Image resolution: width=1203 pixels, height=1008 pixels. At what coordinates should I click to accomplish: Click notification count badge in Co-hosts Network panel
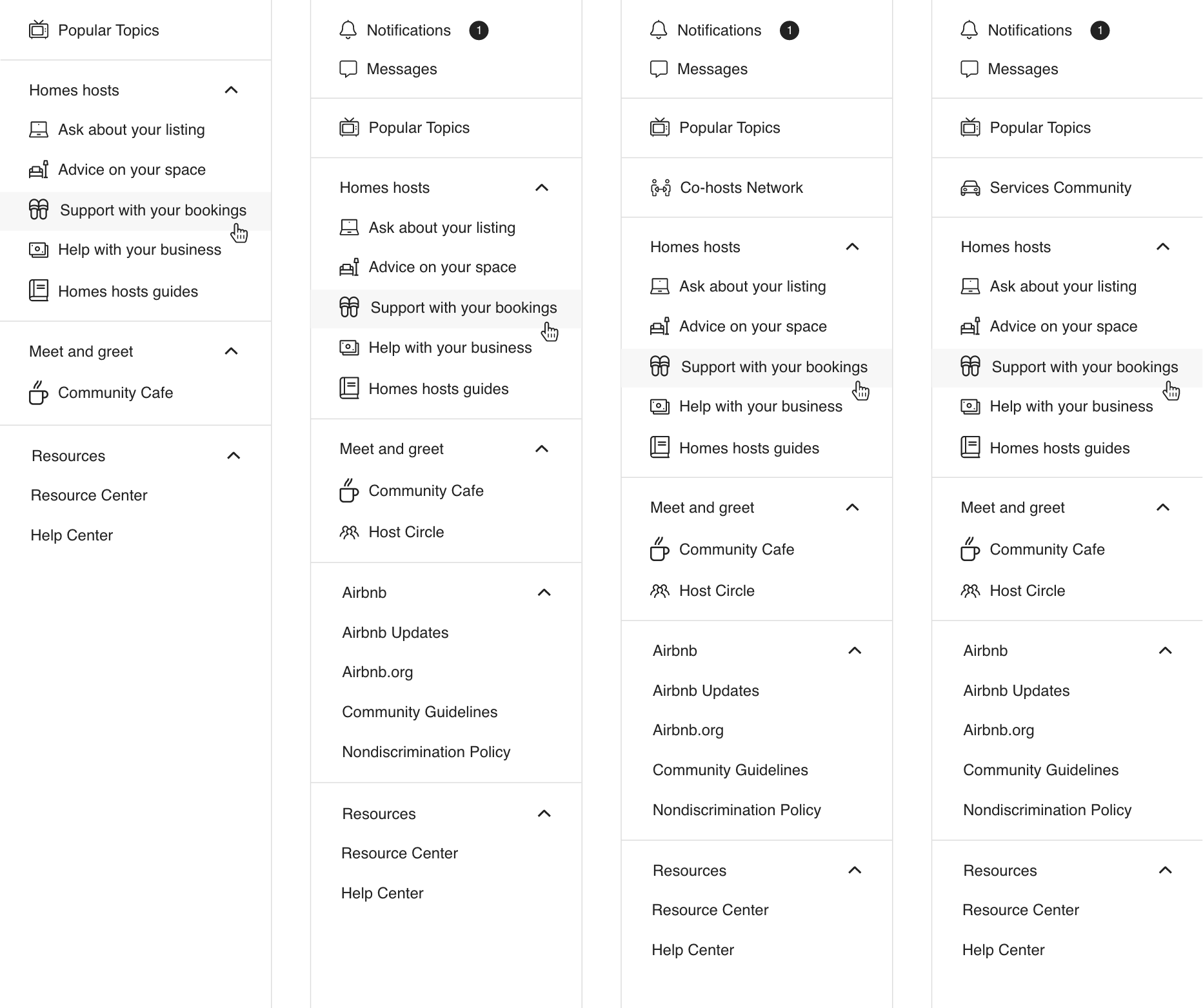789,30
